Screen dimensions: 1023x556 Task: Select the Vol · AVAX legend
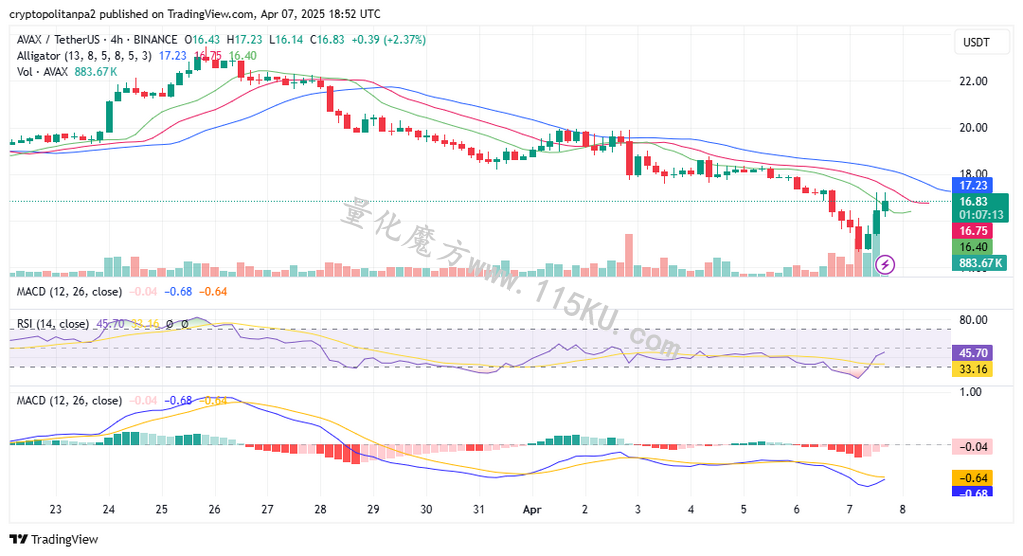click(42, 72)
